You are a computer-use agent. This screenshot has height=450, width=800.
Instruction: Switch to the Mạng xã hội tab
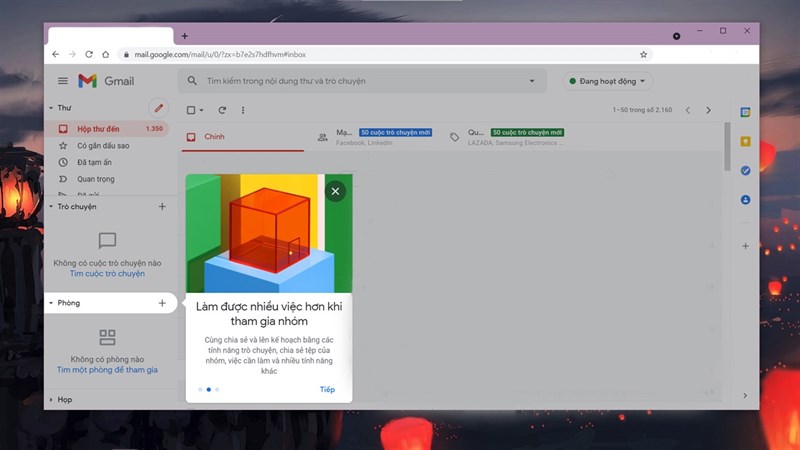[375, 137]
